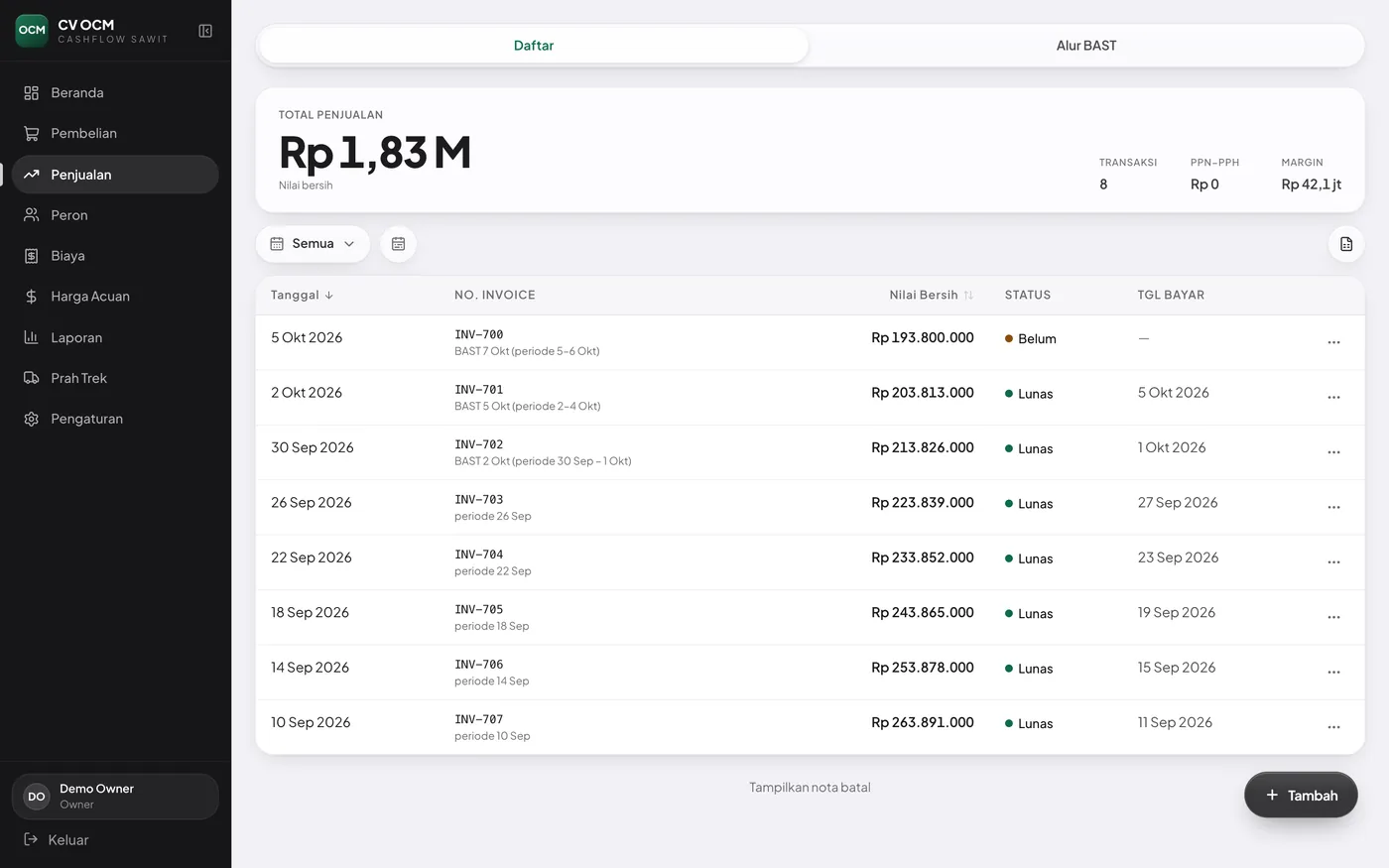The height and width of the screenshot is (868, 1389).
Task: Click the CV OCM logo
Action: 32,31
